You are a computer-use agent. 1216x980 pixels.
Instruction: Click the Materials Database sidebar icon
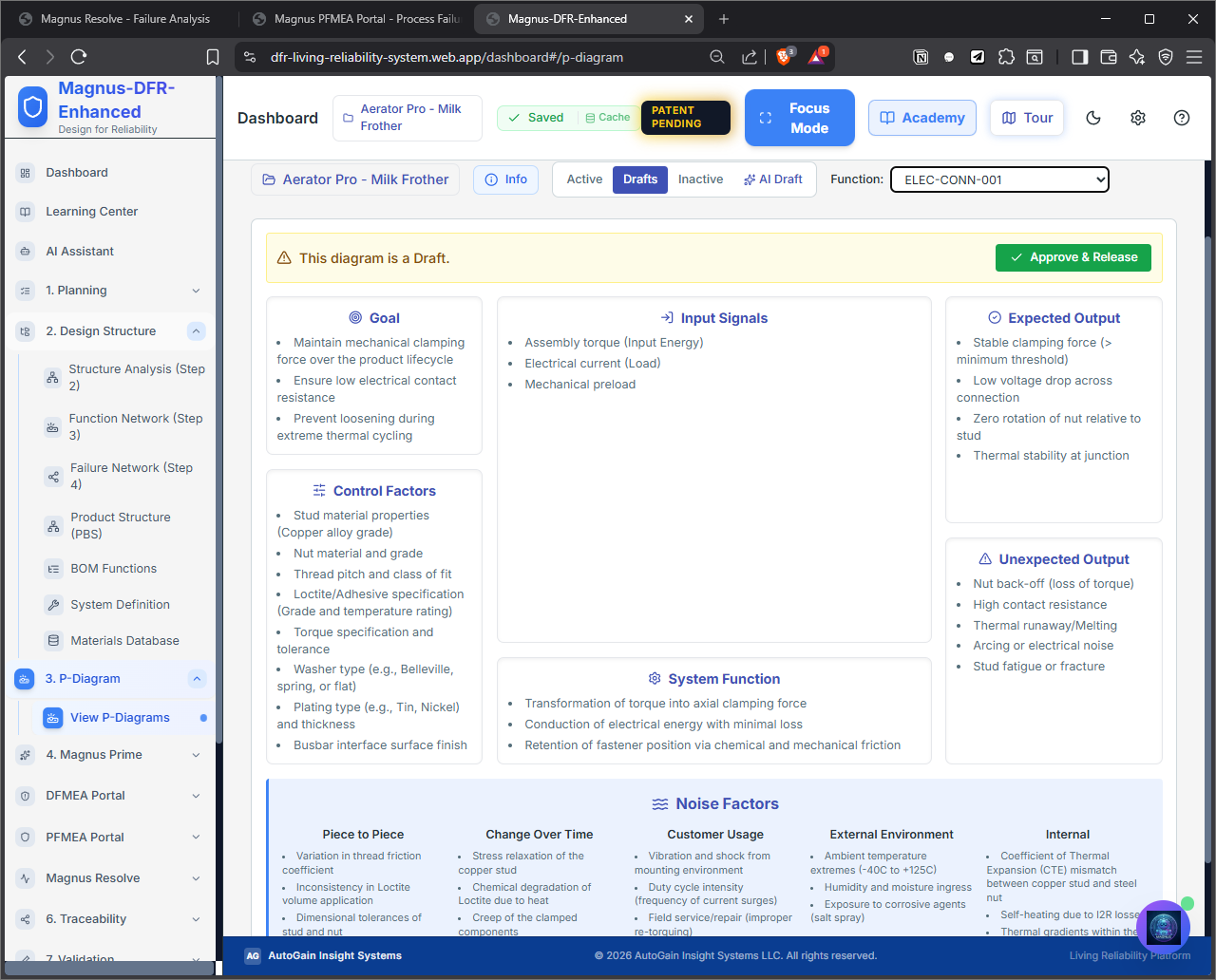53,641
